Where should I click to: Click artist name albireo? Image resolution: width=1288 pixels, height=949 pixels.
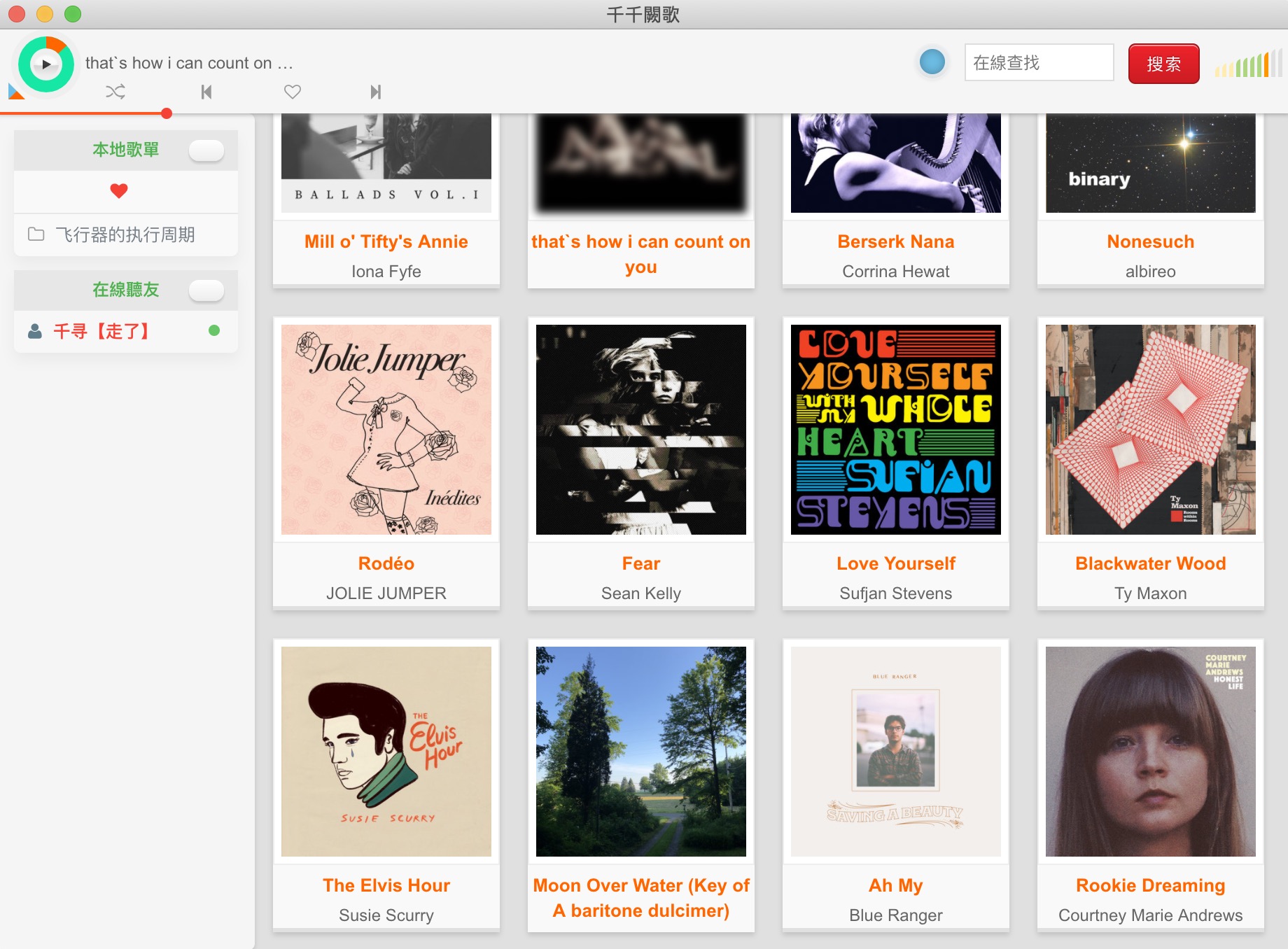point(1151,272)
